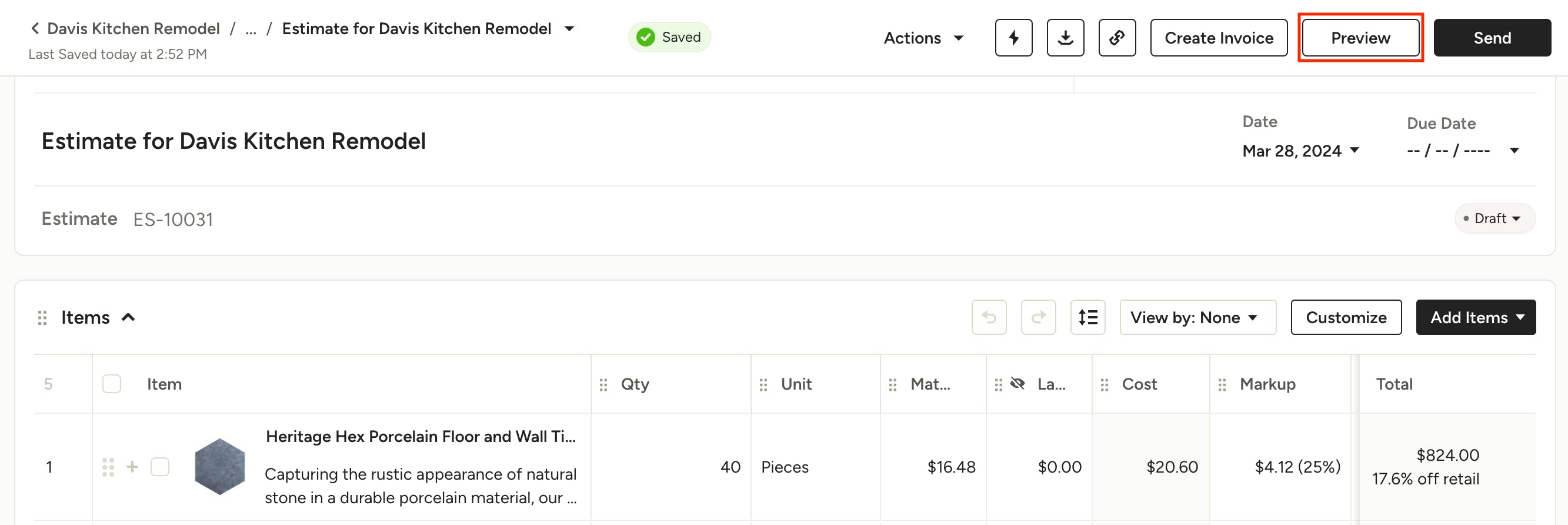Image resolution: width=1568 pixels, height=525 pixels.
Task: Open the Add Items menu
Action: click(x=1476, y=317)
